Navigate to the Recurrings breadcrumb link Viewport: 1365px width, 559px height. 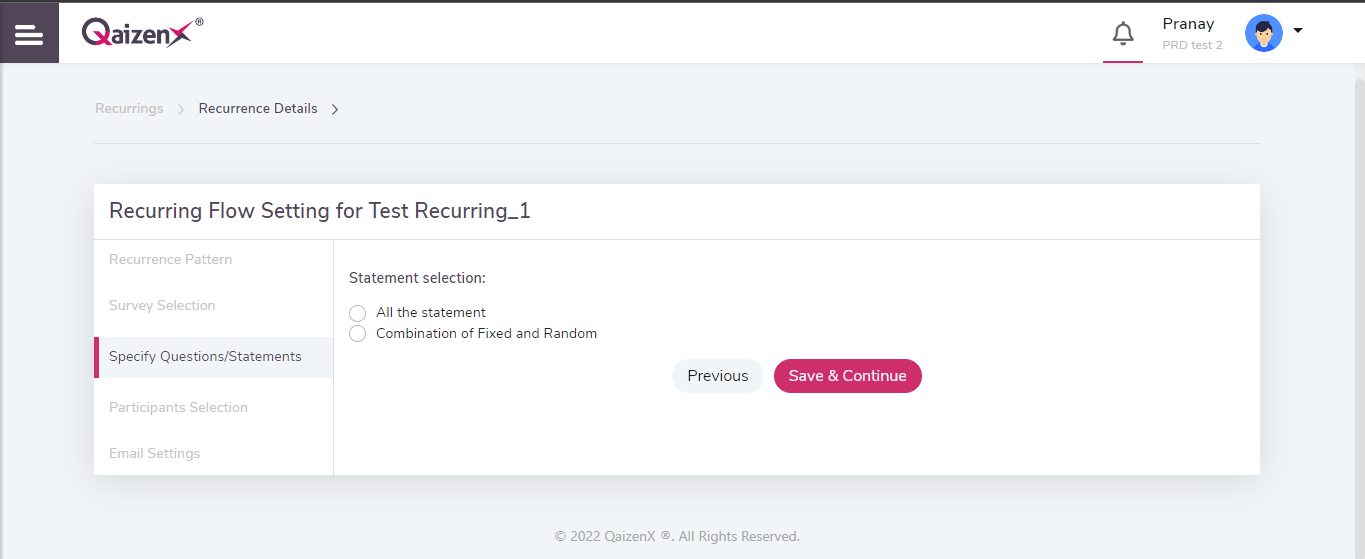click(x=129, y=108)
